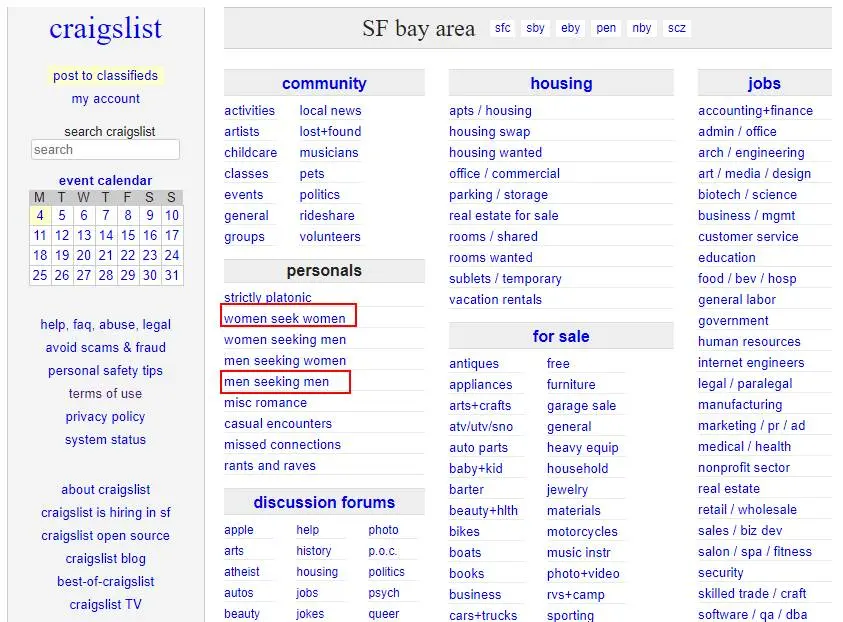
Task: Open the psych forum
Action: coord(384,593)
